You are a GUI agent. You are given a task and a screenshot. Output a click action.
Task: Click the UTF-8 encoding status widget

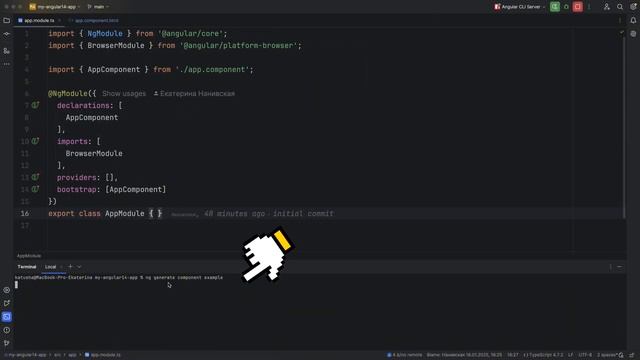[x=585, y=355]
